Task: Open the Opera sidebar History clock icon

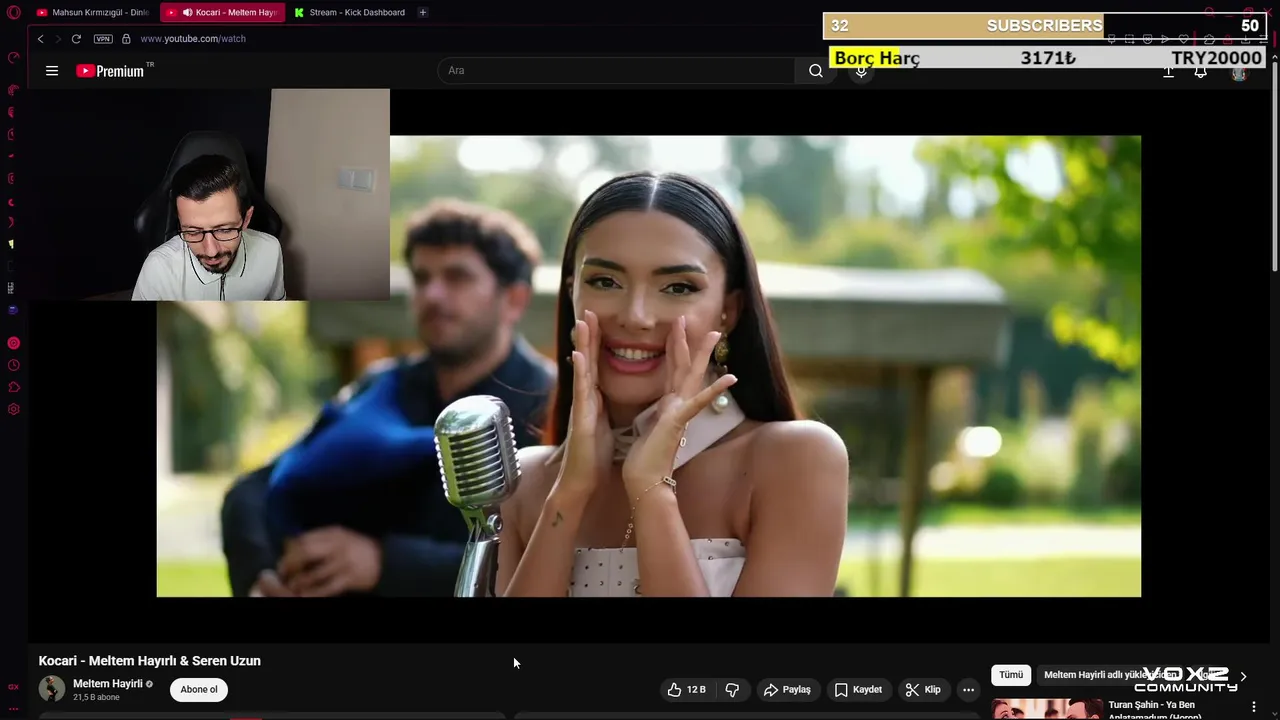Action: 13,365
